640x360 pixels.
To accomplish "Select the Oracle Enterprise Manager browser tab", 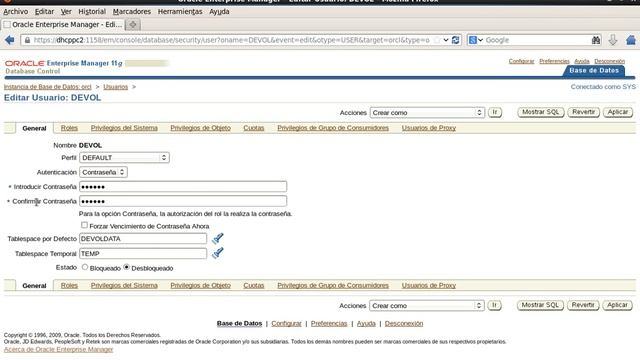I will [63, 24].
